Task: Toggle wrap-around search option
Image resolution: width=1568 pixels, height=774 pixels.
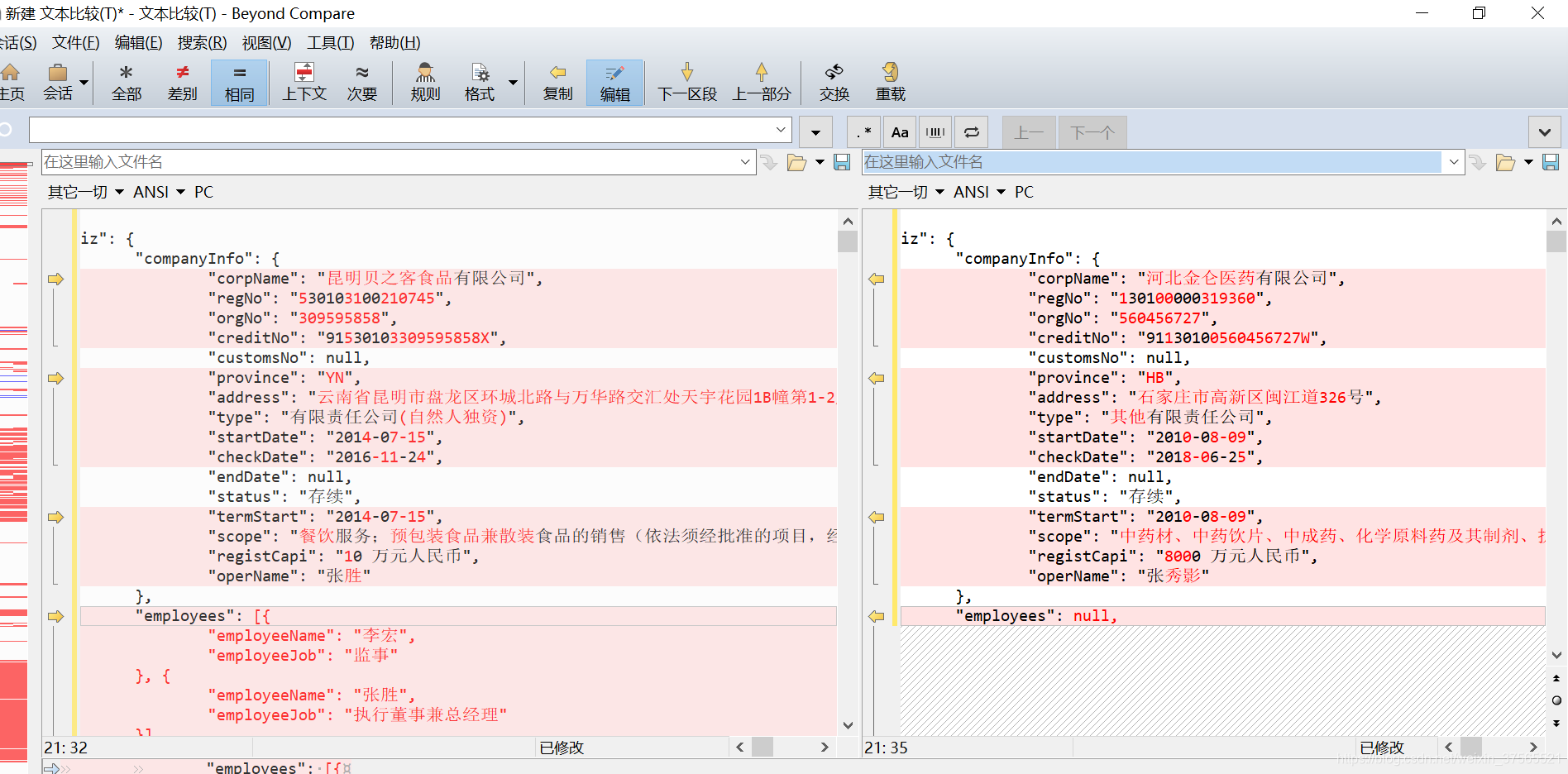Action: pyautogui.click(x=972, y=132)
